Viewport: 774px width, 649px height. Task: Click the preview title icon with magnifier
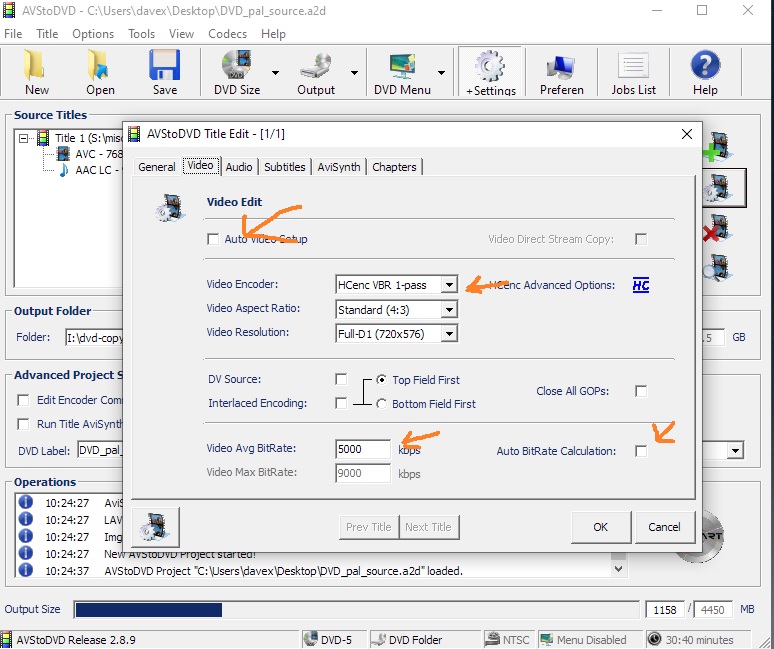[718, 267]
